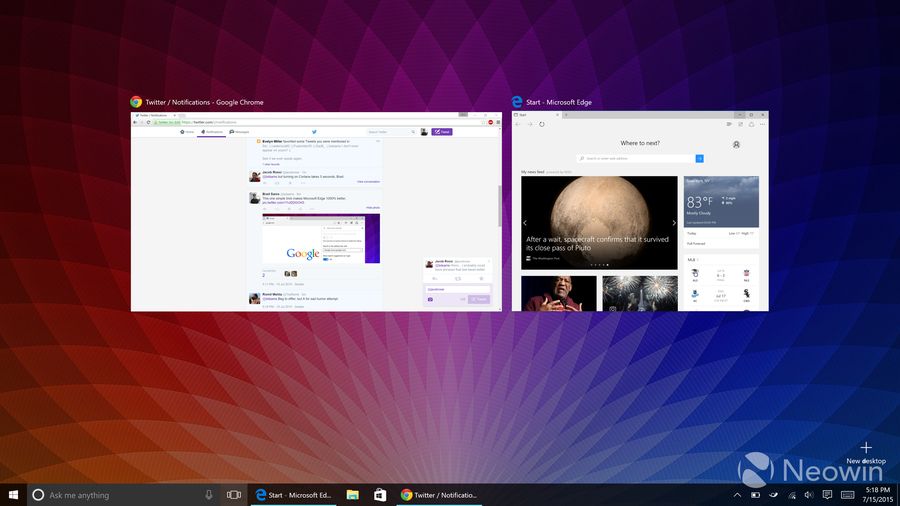
Task: Open the OneDrive tray icon
Action: pyautogui.click(x=773, y=495)
